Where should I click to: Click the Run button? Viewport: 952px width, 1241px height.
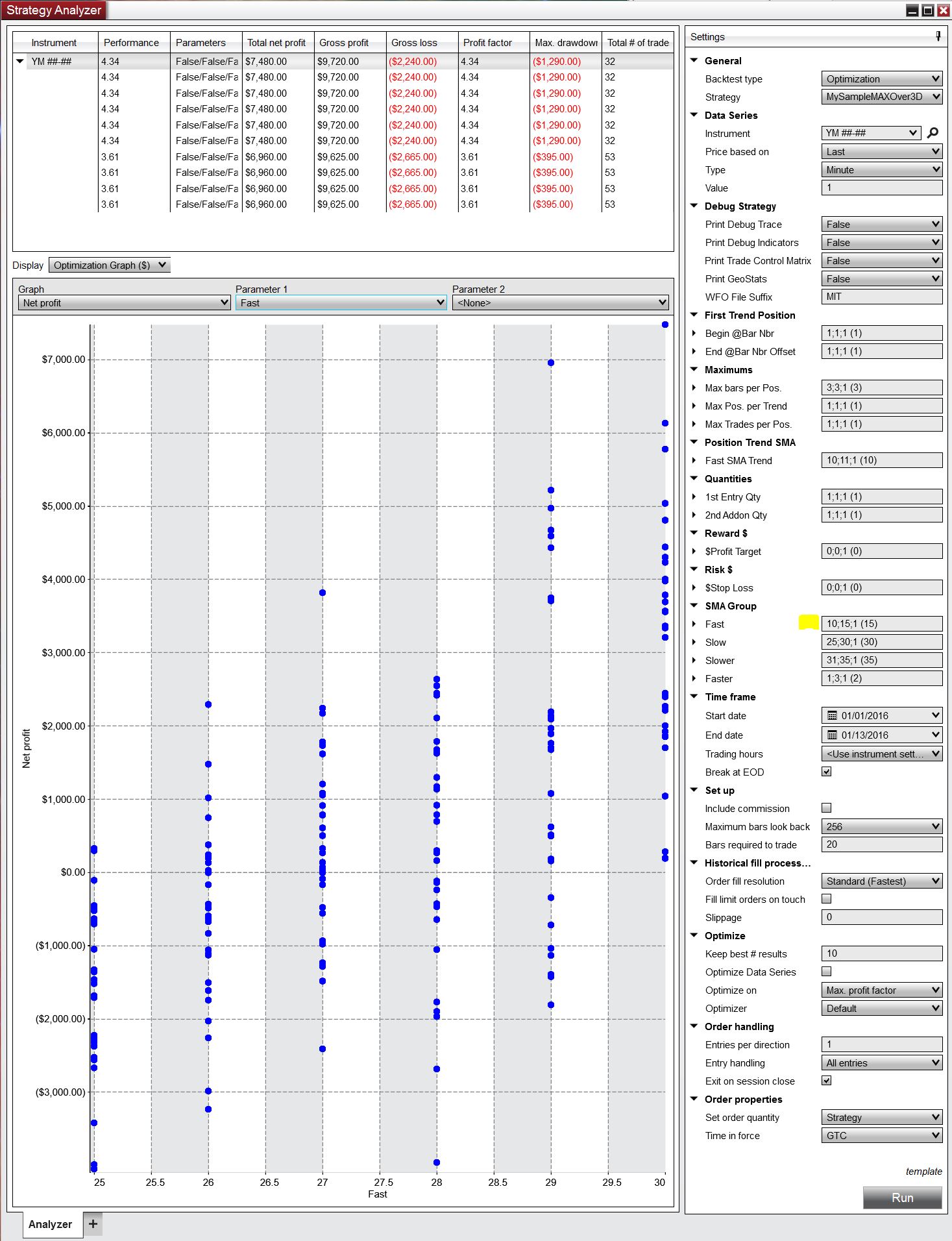902,1198
